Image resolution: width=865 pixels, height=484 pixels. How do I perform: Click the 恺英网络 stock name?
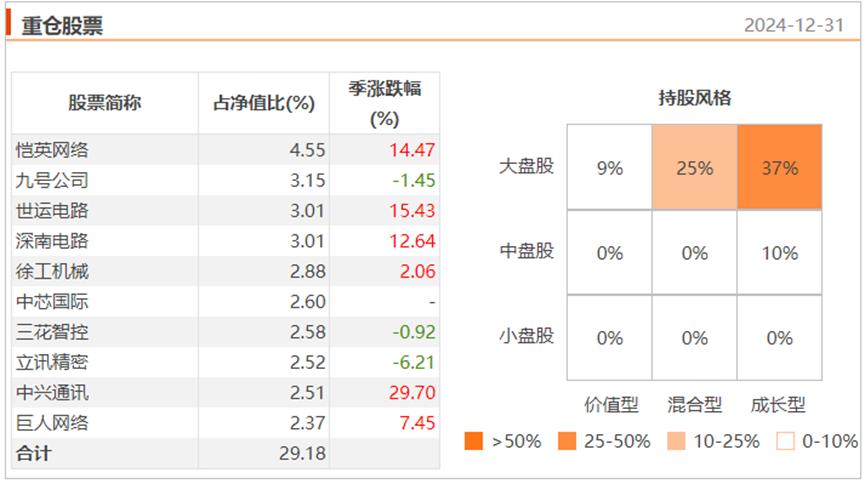point(53,150)
